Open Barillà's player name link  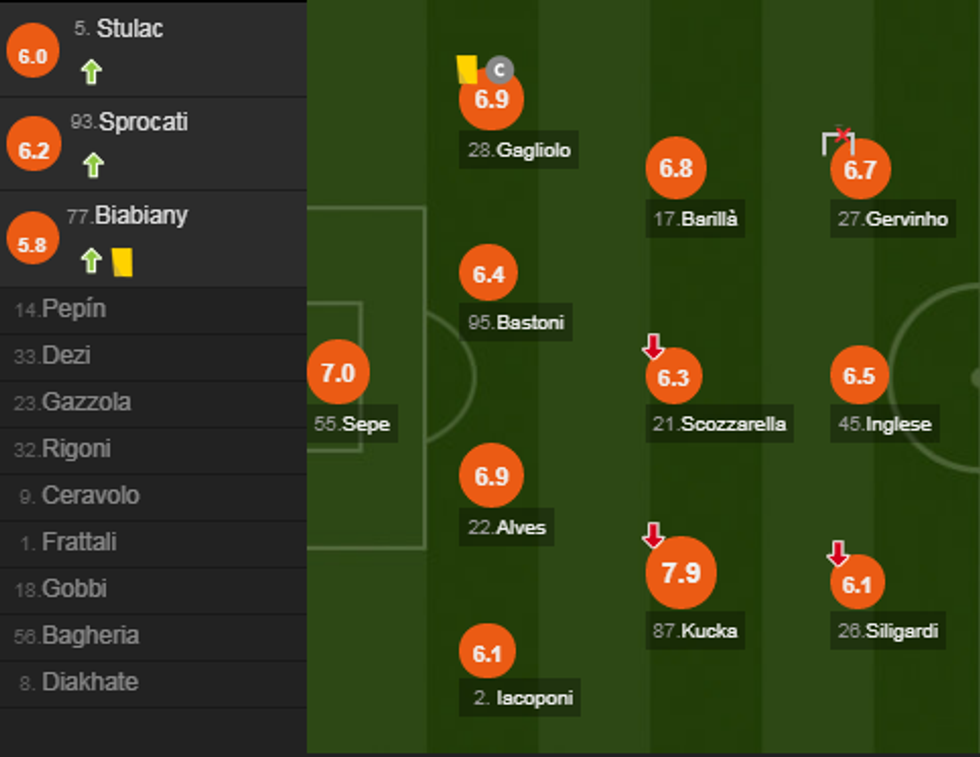pyautogui.click(x=709, y=220)
